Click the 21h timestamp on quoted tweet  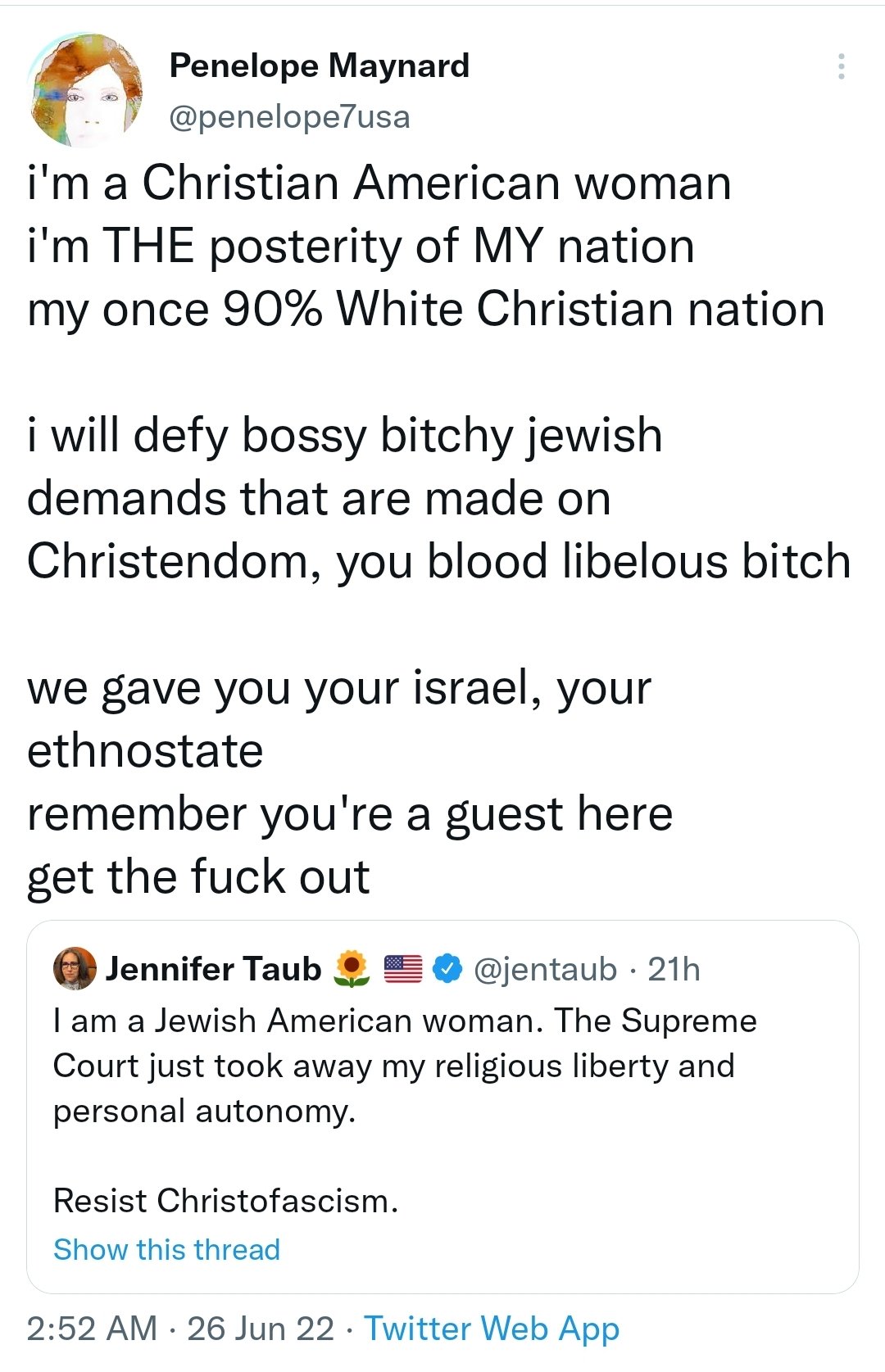tap(674, 969)
